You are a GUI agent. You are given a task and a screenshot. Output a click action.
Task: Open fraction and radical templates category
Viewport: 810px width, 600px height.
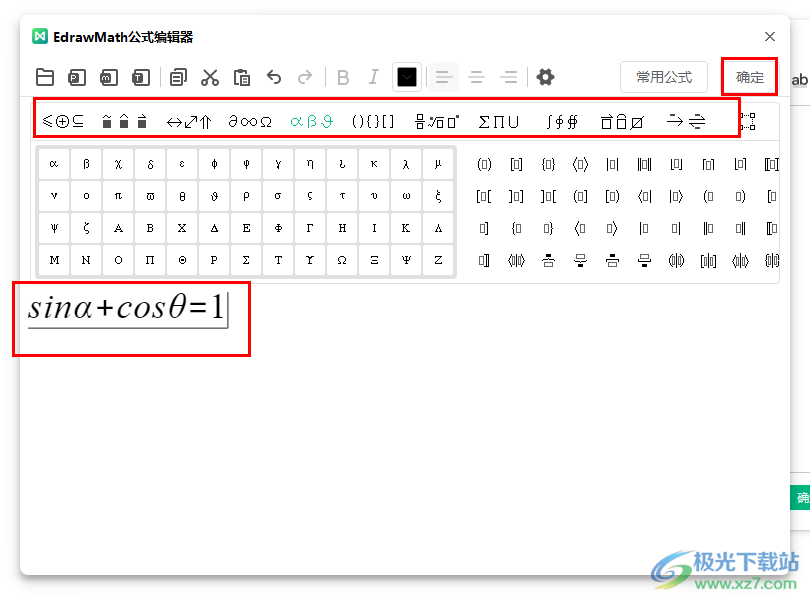tap(437, 121)
